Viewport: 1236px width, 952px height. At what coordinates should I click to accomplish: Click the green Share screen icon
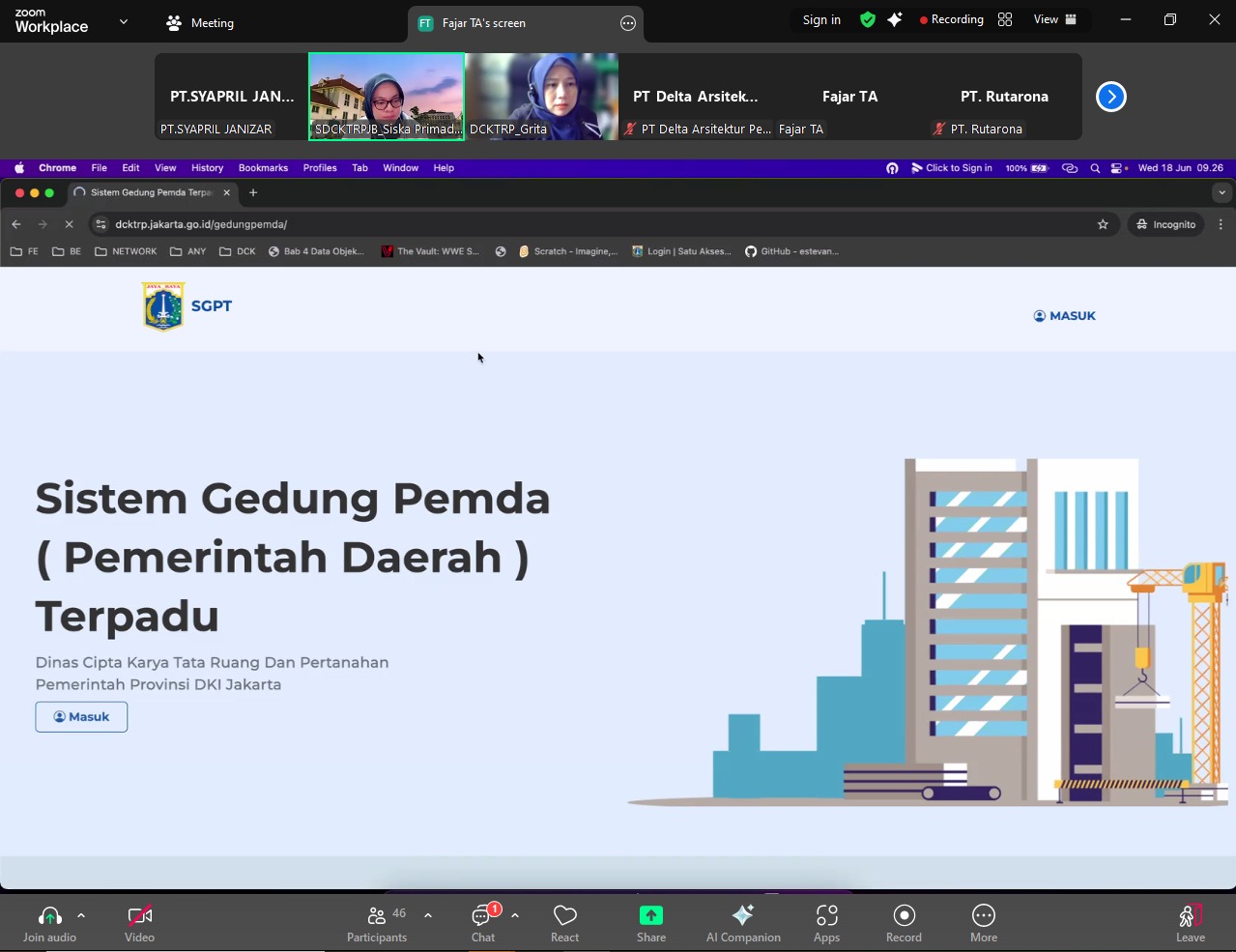tap(650, 915)
